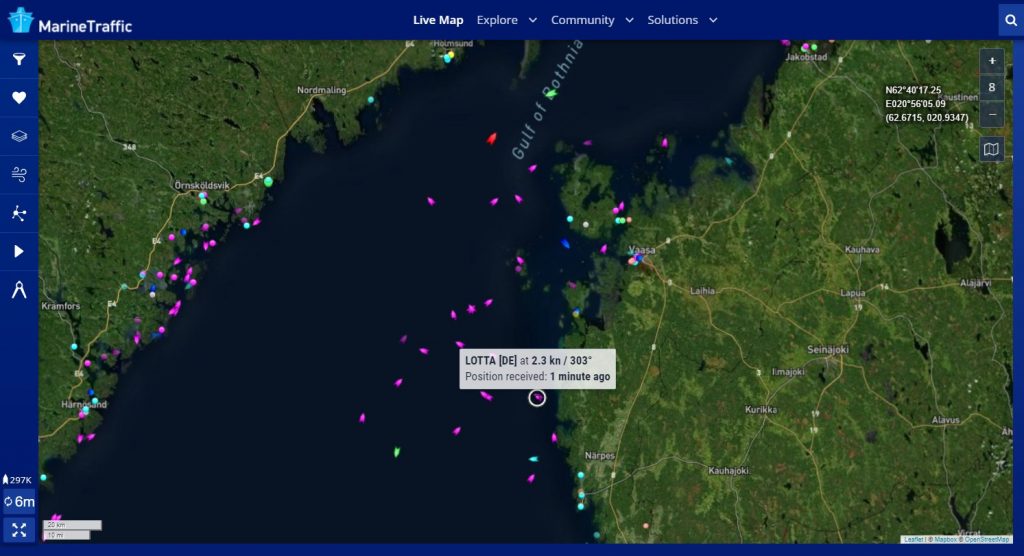Zoom out with the minus button

[991, 113]
